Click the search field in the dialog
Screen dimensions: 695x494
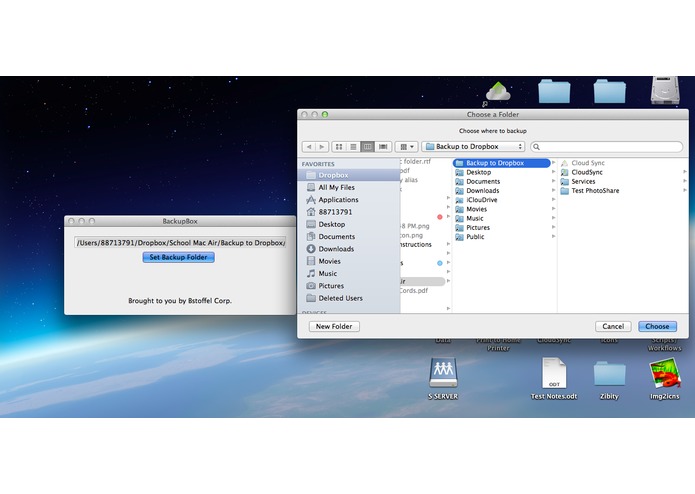(x=606, y=147)
